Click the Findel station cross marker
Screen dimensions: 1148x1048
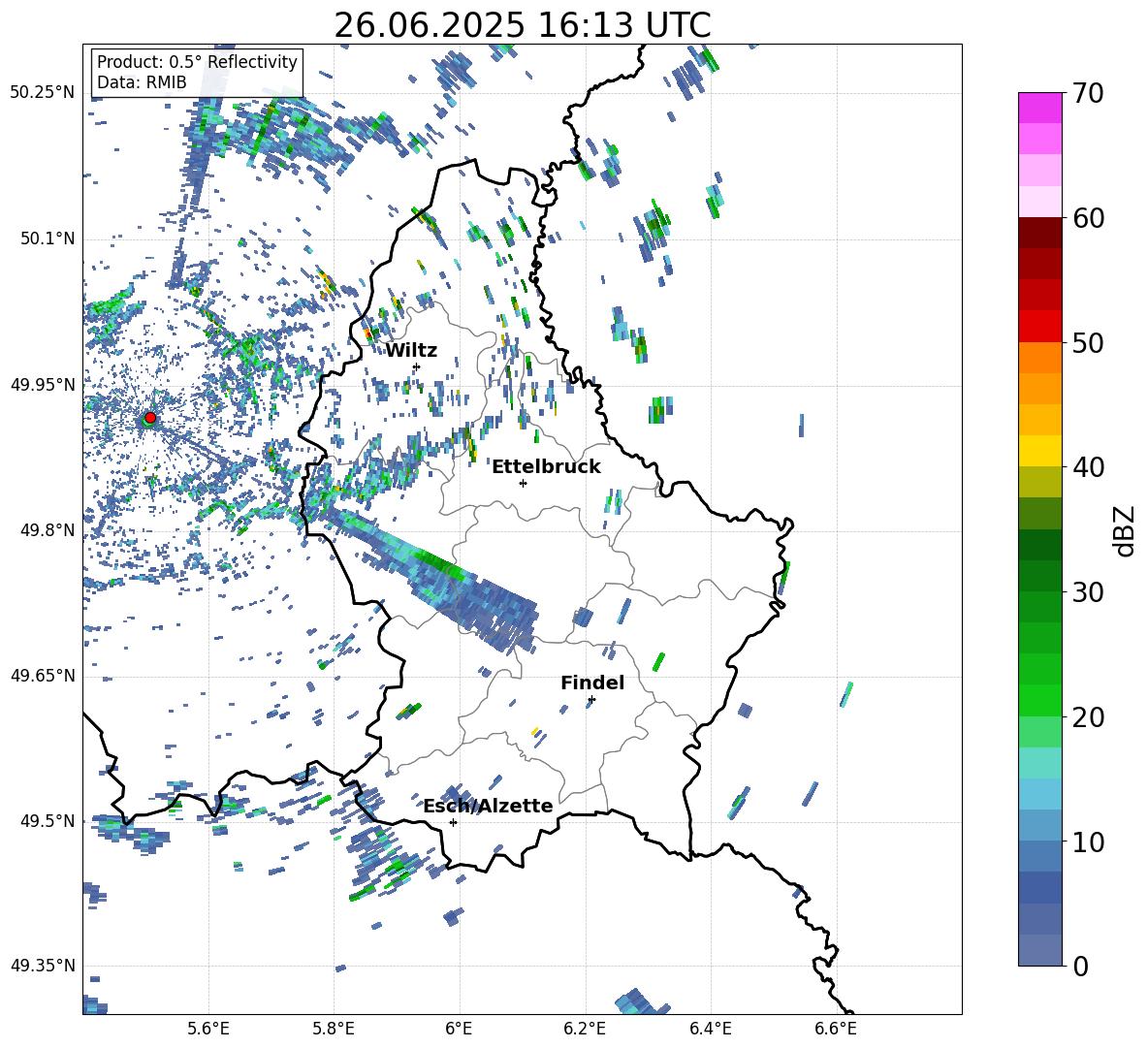pos(591,700)
